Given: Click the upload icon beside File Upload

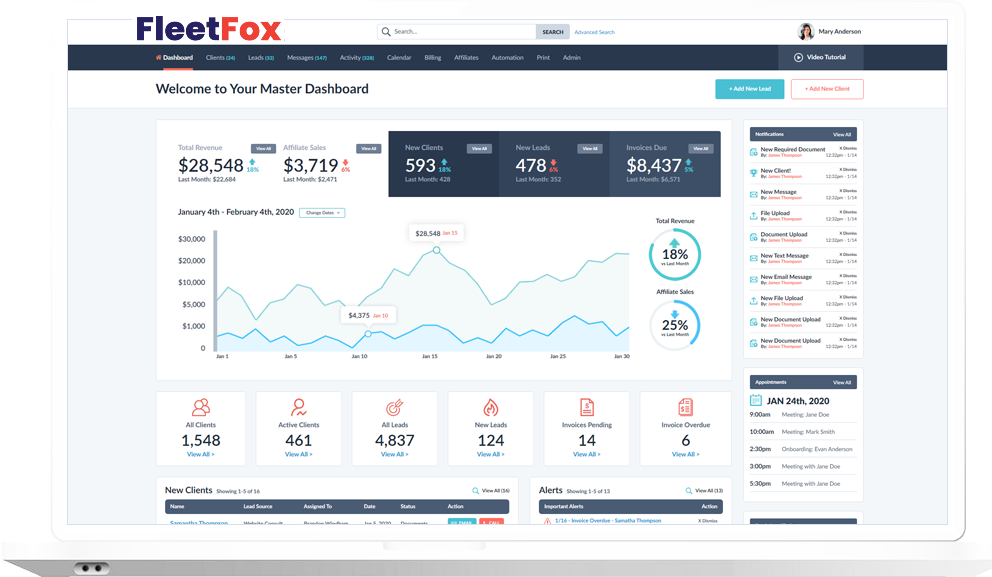Looking at the screenshot, I should pyautogui.click(x=753, y=216).
